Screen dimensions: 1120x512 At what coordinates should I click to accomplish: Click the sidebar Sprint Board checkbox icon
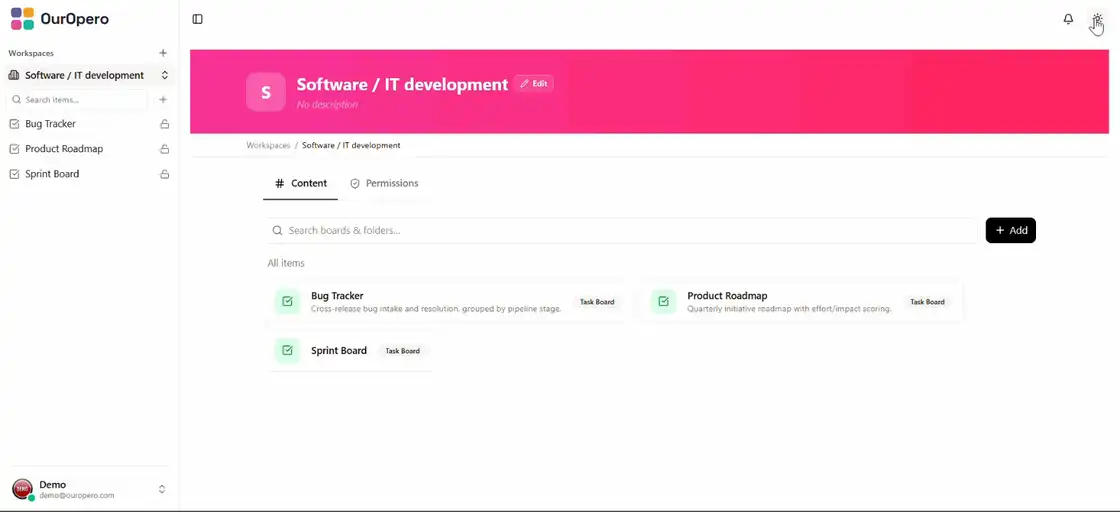(x=14, y=174)
